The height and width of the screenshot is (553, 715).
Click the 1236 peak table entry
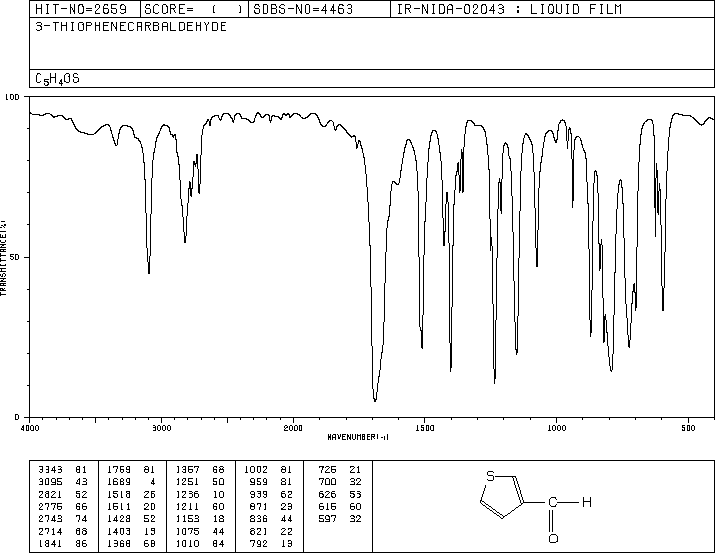pos(187,494)
